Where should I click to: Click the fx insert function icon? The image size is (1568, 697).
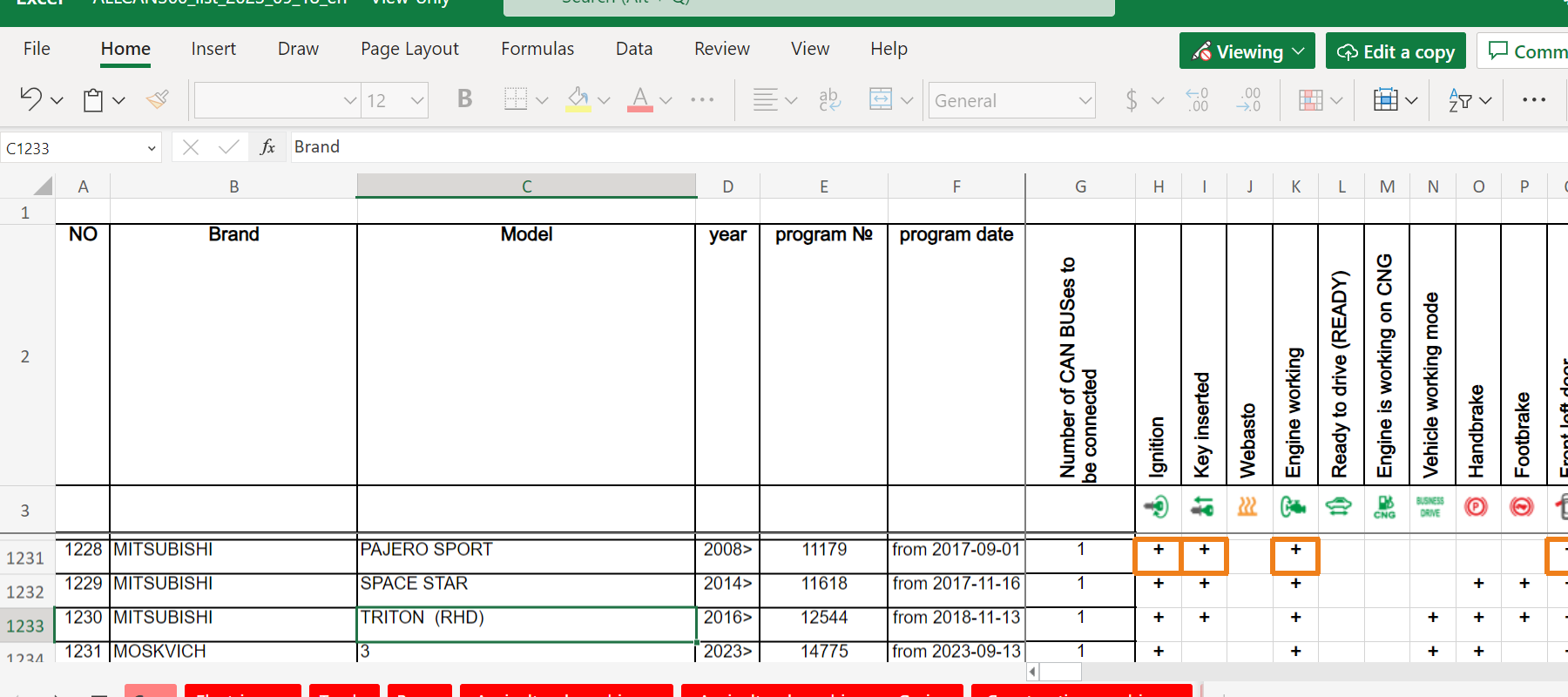coord(267,147)
